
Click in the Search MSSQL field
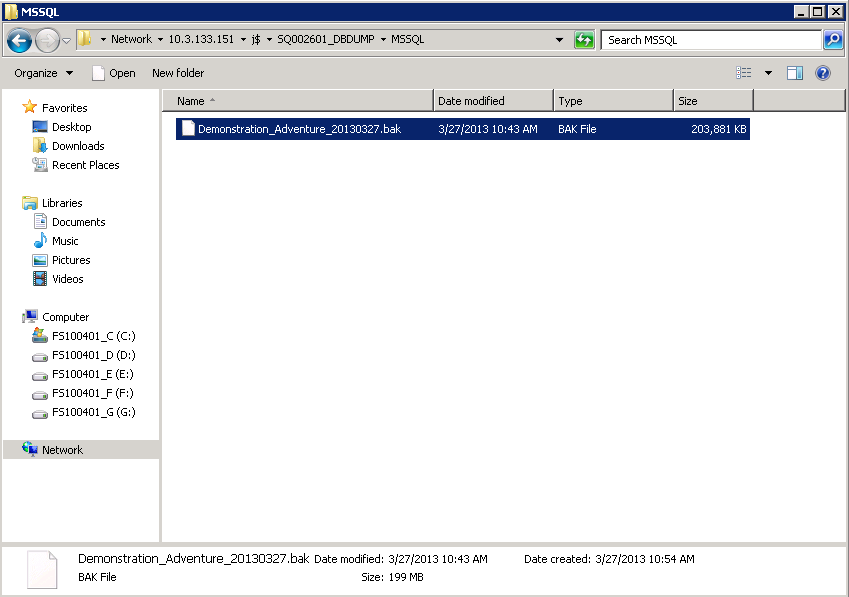click(x=710, y=40)
